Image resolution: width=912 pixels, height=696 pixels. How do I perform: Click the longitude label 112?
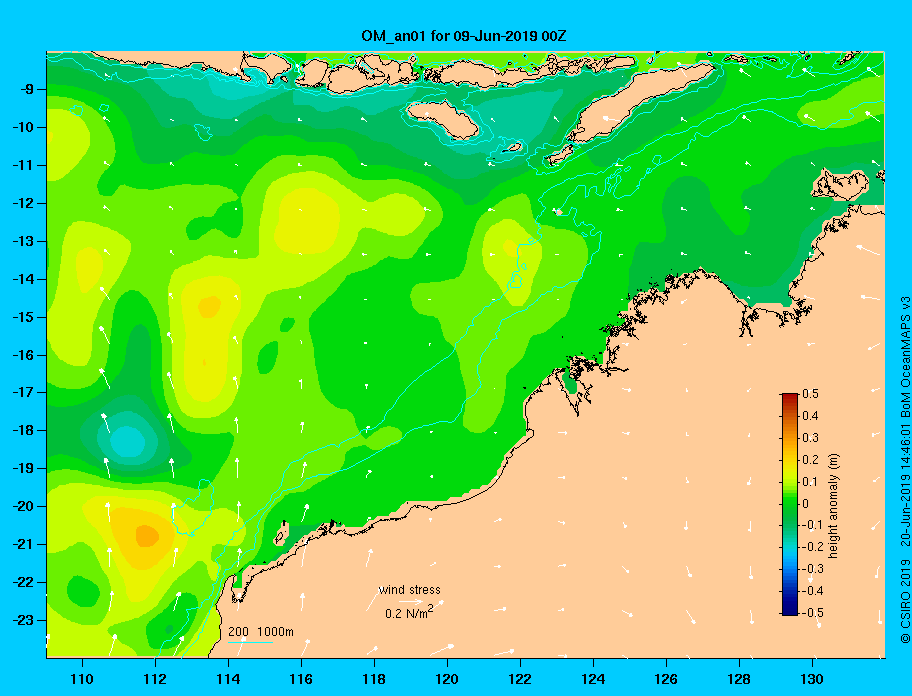(155, 679)
